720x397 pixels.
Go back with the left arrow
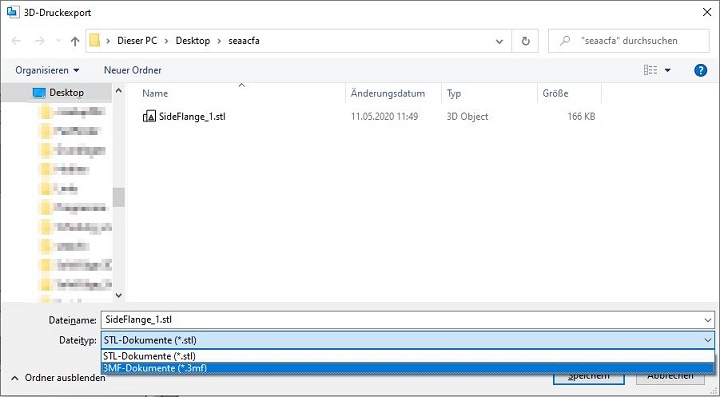pyautogui.click(x=17, y=41)
